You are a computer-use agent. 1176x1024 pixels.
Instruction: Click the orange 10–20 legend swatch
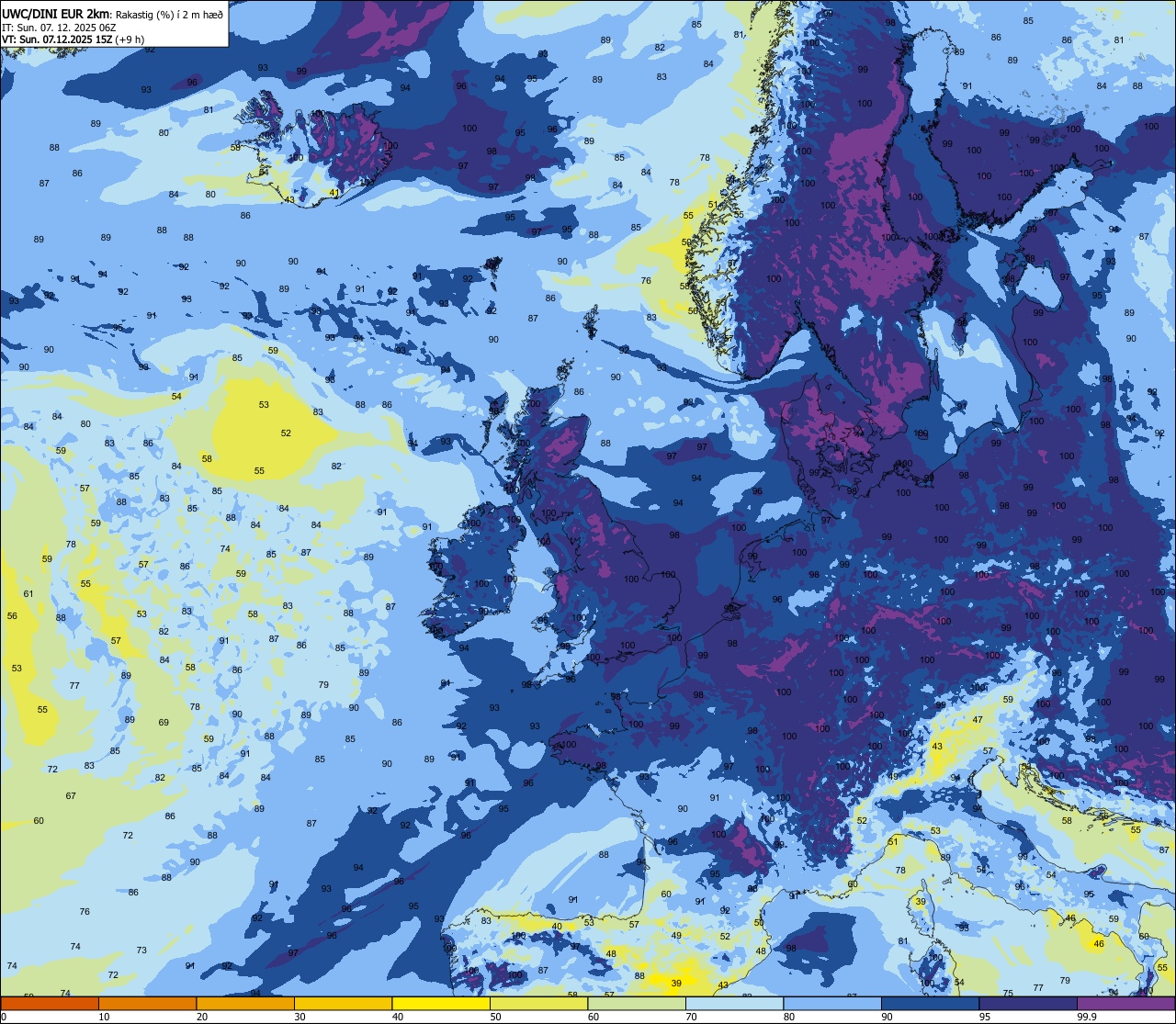(x=147, y=1003)
